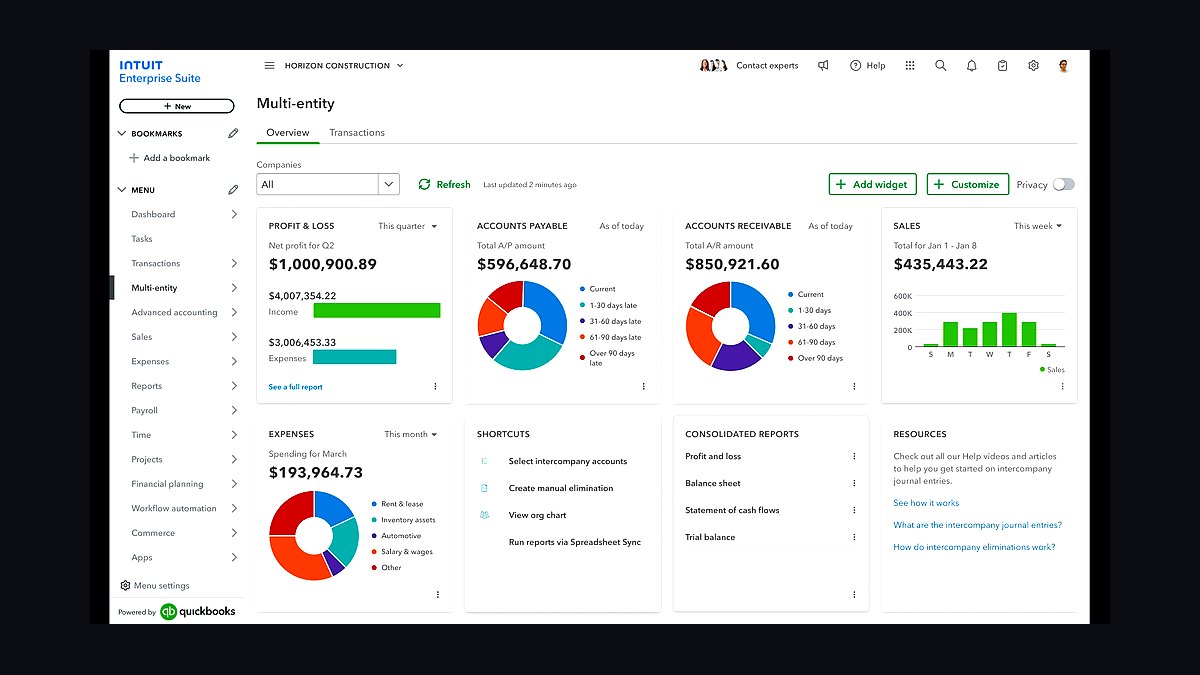1200x675 pixels.
Task: Click the megaphone announcements icon
Action: (823, 66)
